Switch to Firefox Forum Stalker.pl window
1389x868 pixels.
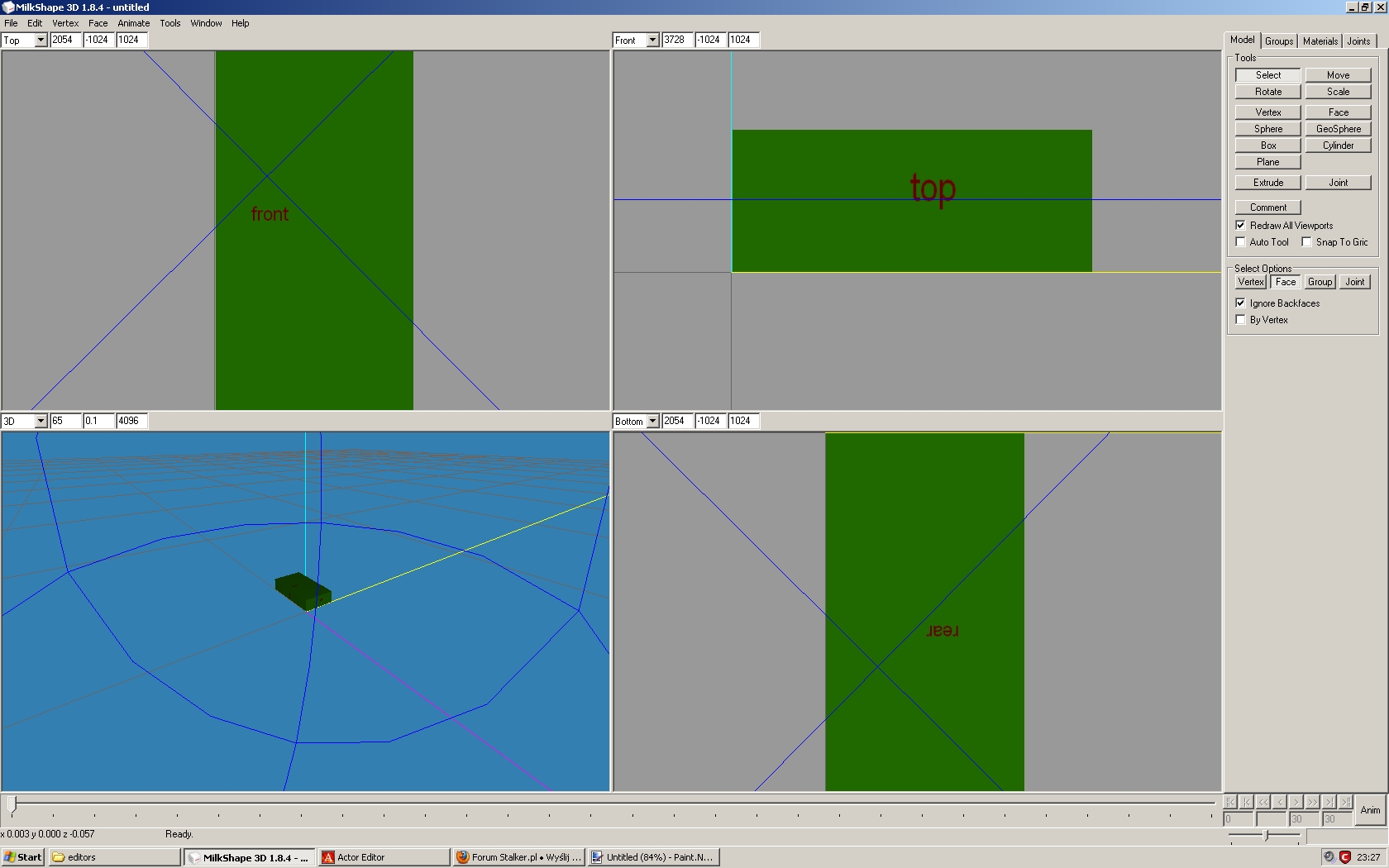520,857
